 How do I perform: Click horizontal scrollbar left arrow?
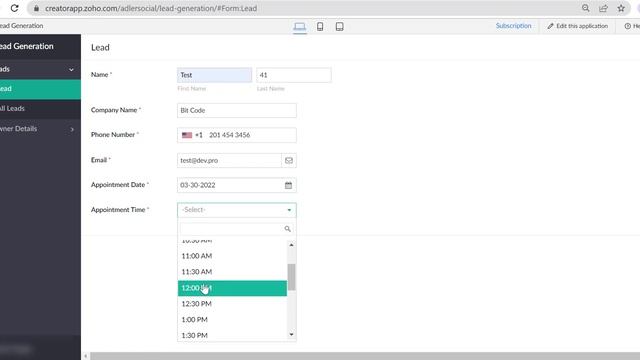[85, 356]
